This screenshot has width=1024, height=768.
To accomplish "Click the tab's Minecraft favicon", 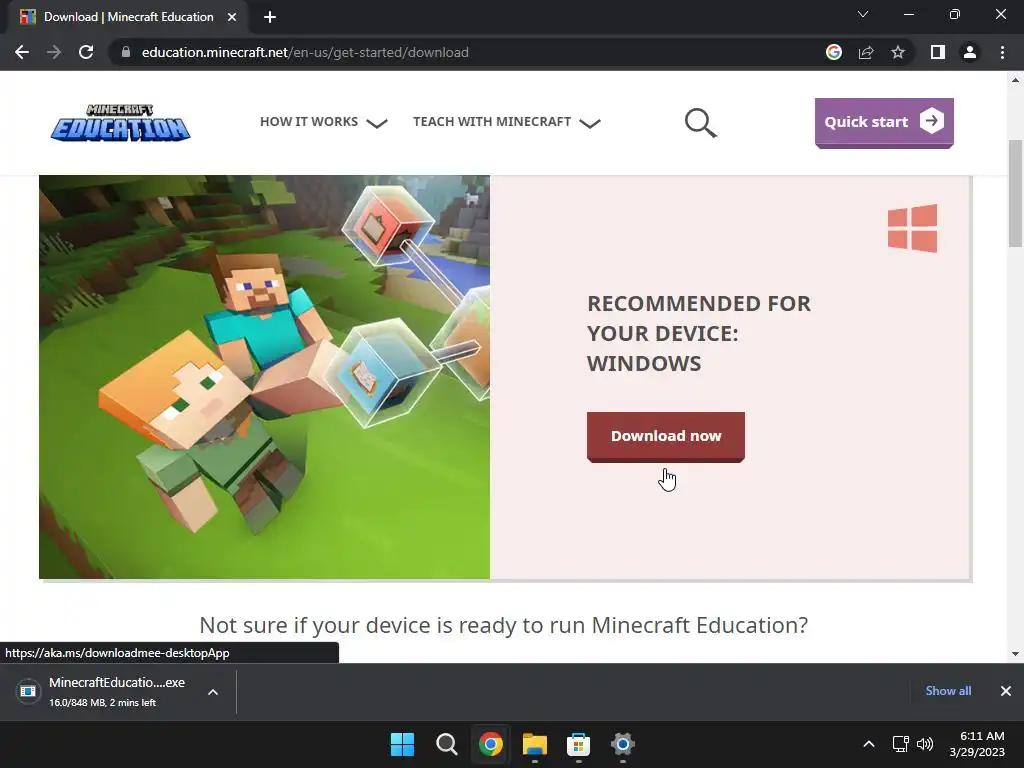I will [x=27, y=17].
